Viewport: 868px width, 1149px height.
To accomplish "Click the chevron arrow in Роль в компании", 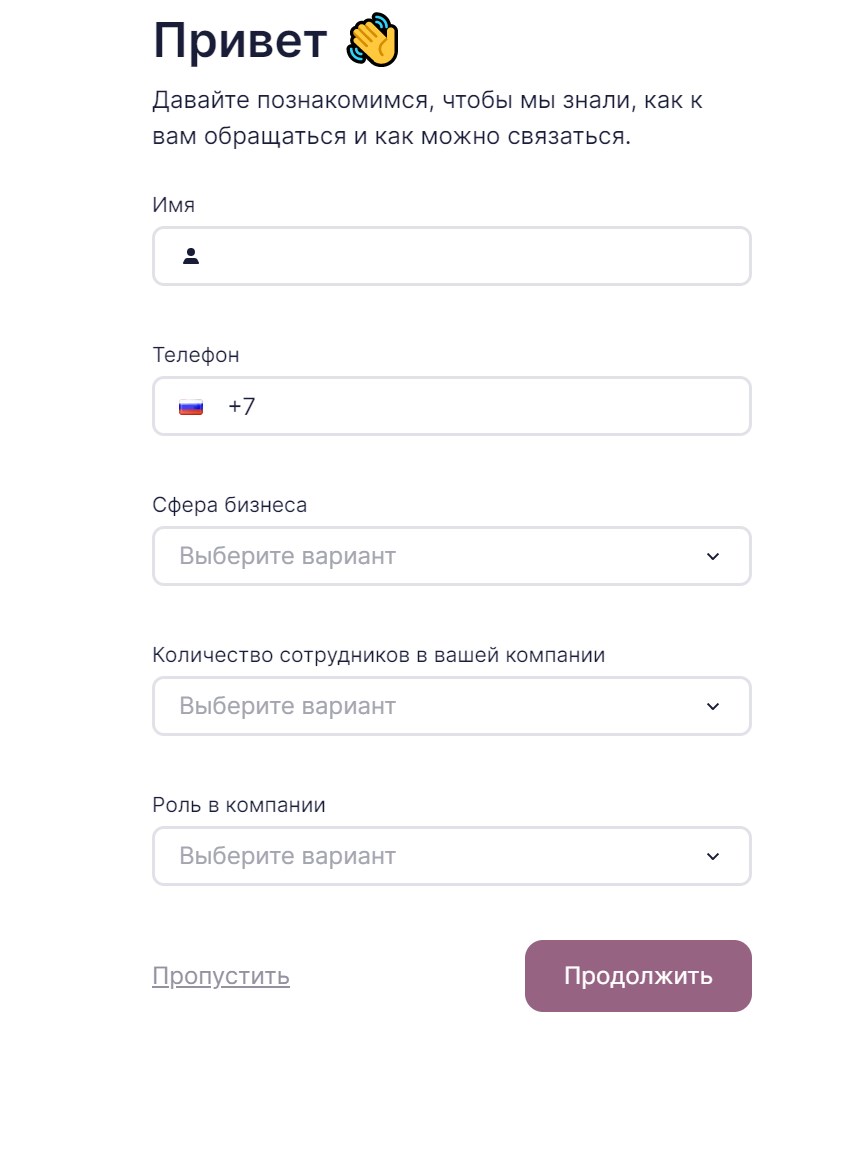I will (x=713, y=857).
